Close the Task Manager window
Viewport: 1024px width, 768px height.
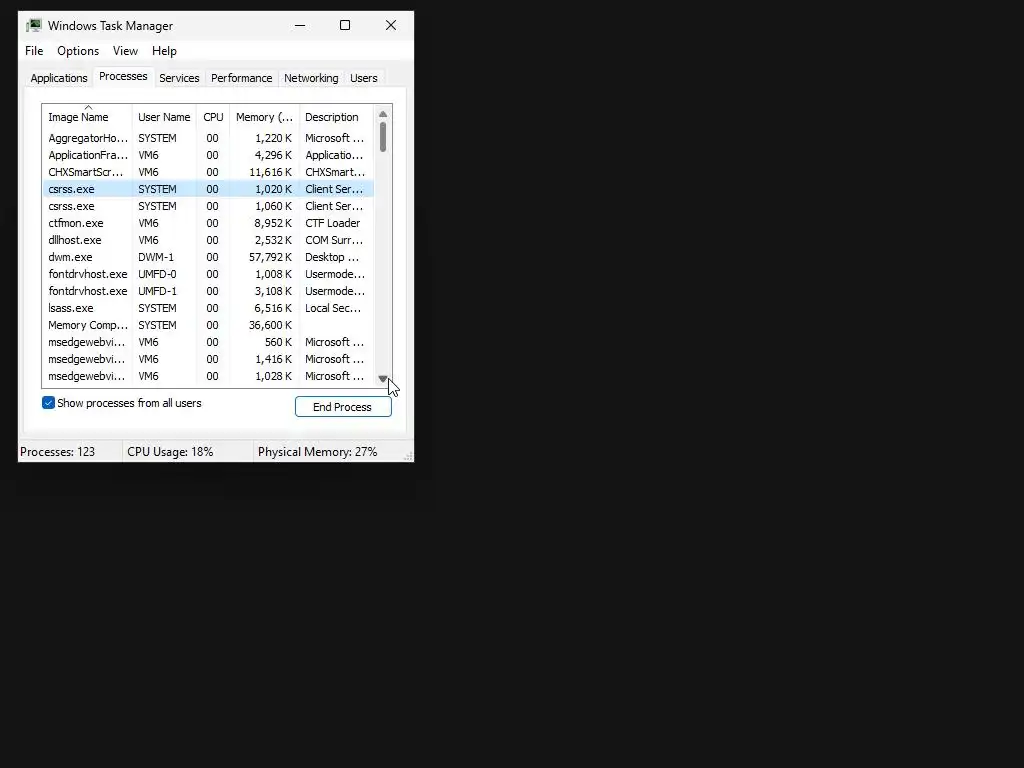[391, 25]
